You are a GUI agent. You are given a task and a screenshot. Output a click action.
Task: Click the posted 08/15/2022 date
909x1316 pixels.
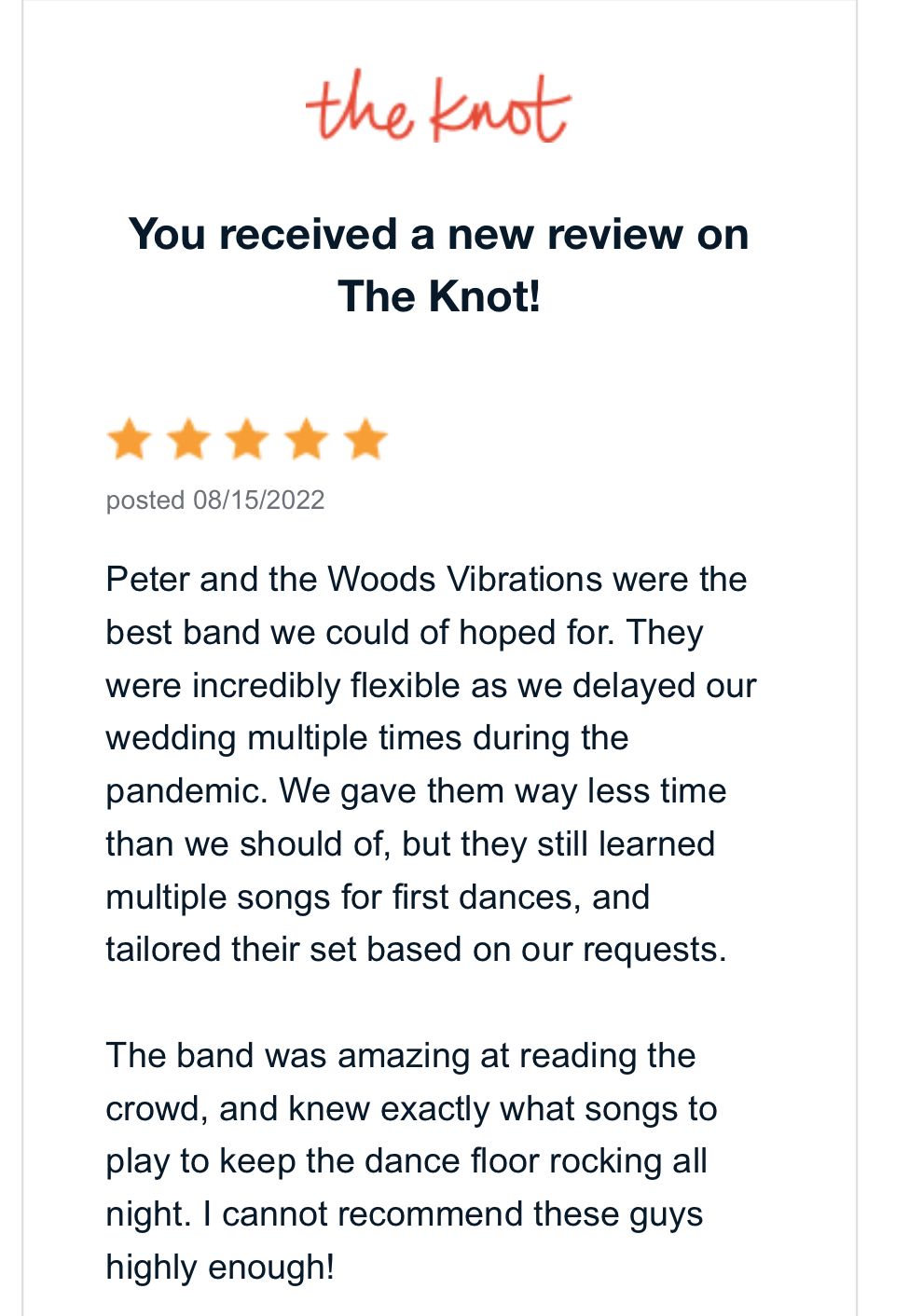coord(215,500)
